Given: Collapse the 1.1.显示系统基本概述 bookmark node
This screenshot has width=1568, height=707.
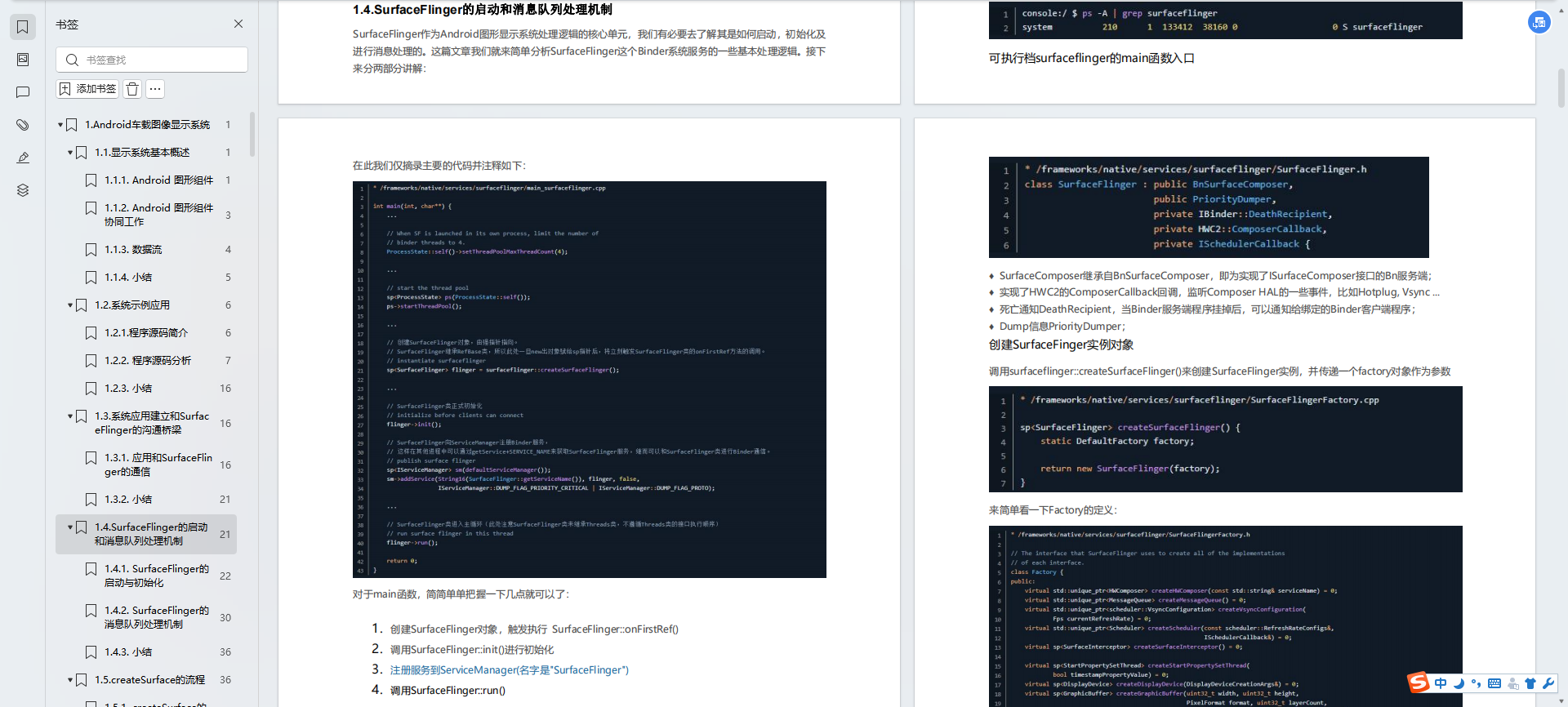Looking at the screenshot, I should [70, 153].
